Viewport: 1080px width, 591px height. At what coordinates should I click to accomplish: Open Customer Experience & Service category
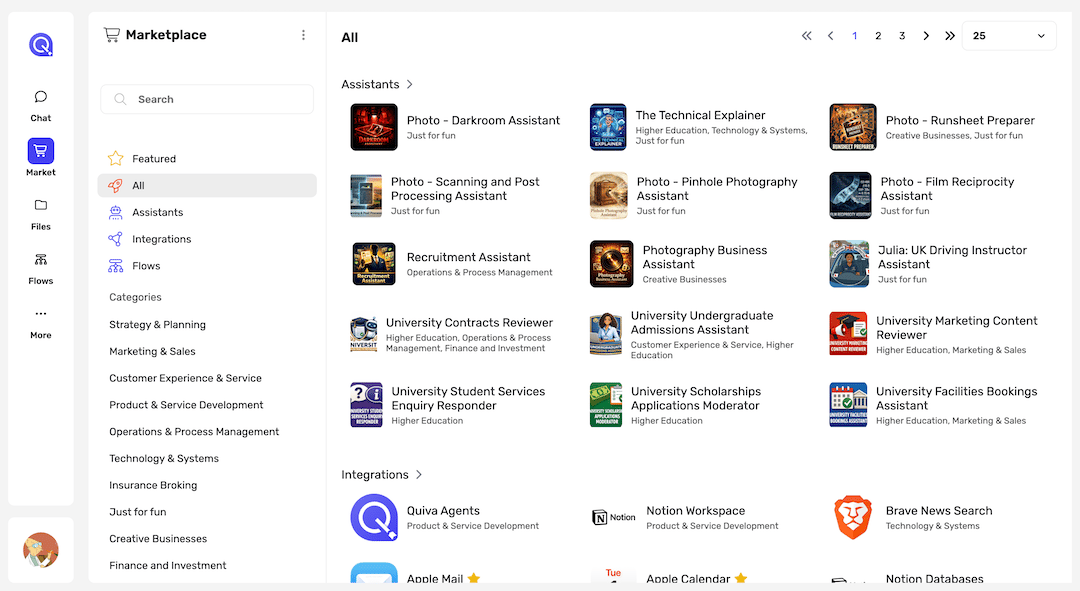(x=185, y=378)
